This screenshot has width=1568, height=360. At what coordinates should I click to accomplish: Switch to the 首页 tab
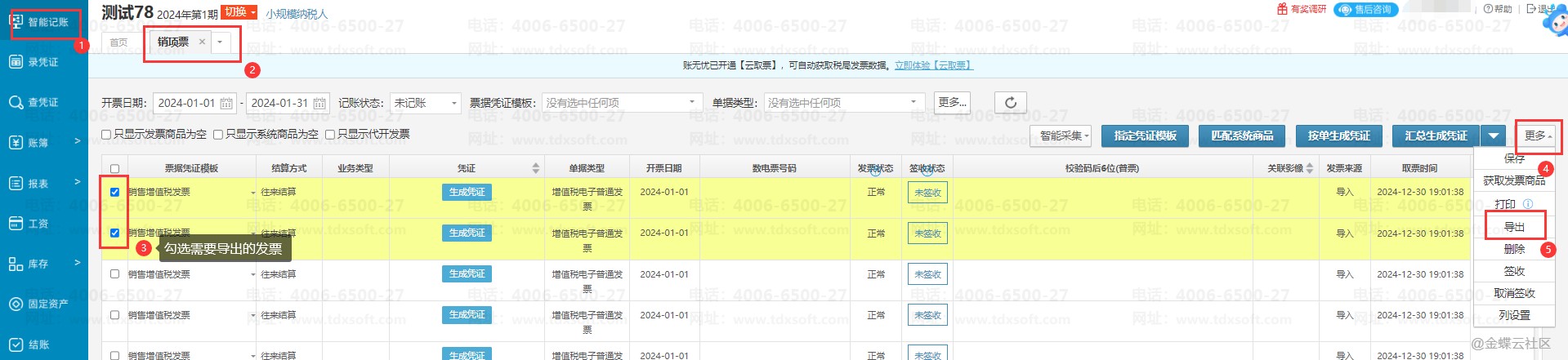pos(118,42)
